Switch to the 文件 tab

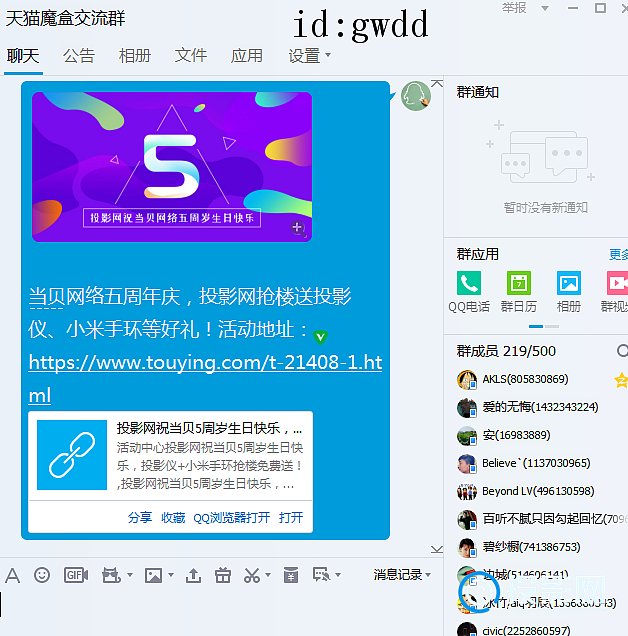191,56
